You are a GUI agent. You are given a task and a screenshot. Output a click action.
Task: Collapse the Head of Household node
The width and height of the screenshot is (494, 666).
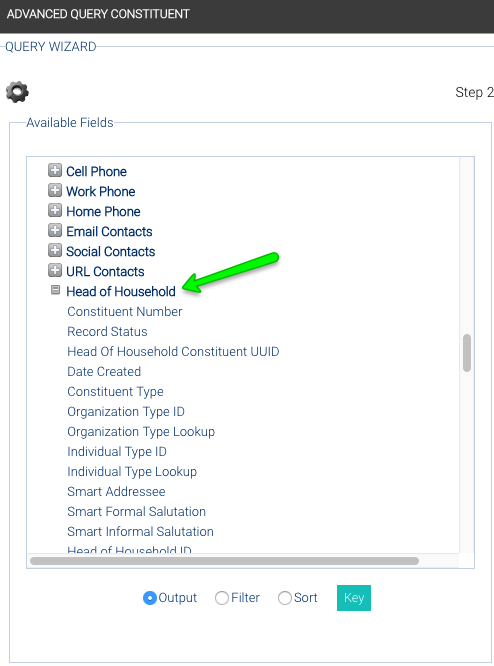55,290
